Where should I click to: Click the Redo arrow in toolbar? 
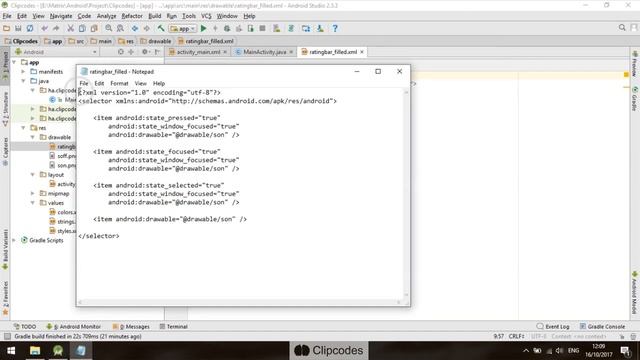coord(56,29)
